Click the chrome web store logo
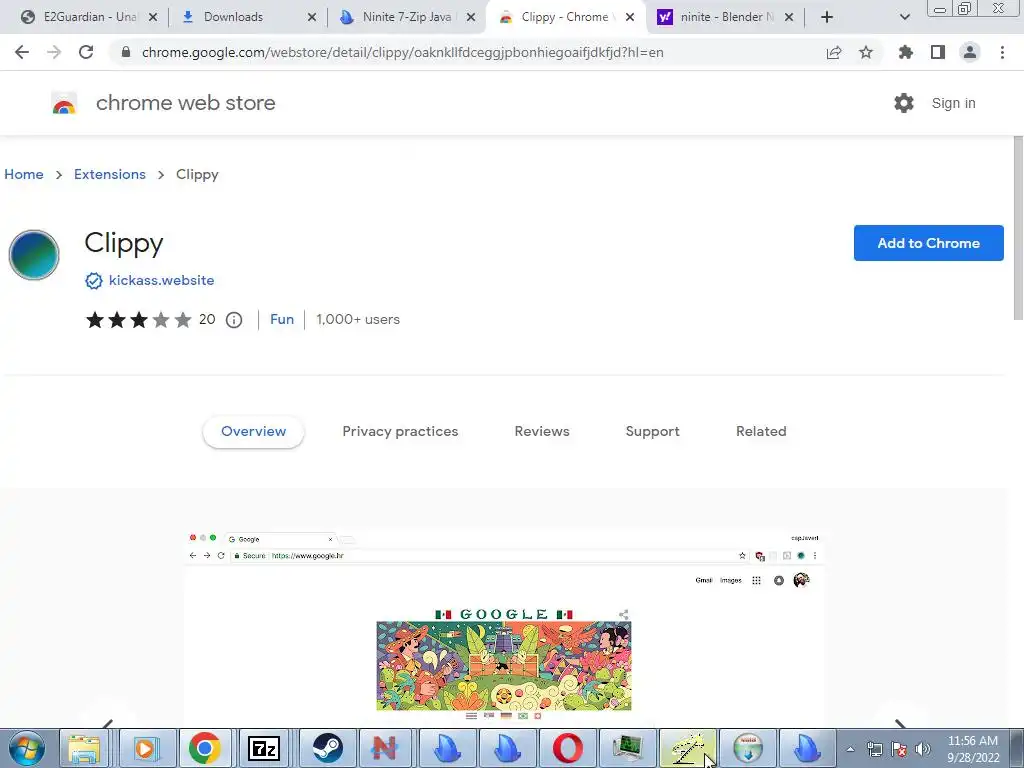The image size is (1024, 768). click(x=64, y=103)
